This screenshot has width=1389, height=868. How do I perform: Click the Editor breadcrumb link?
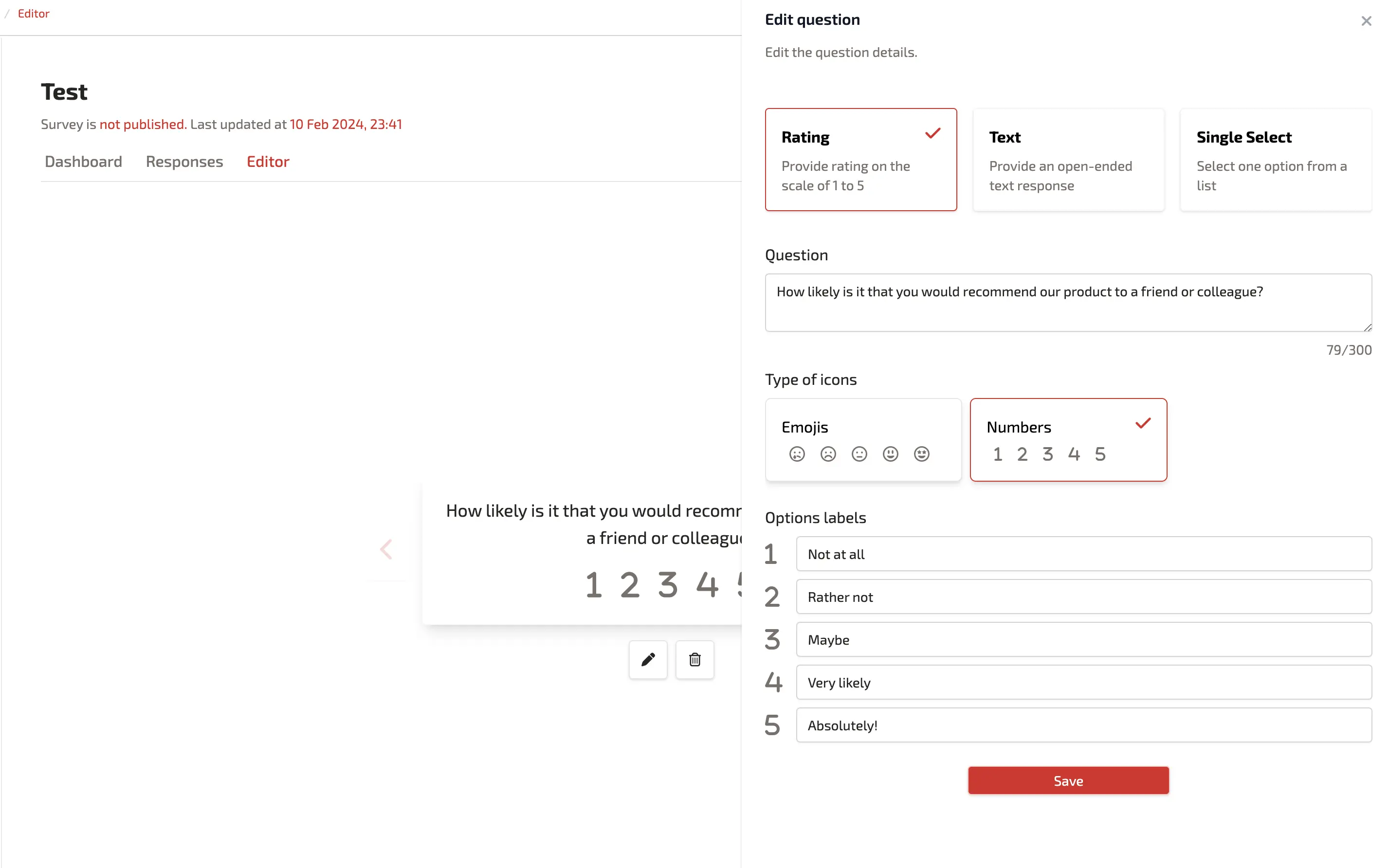click(33, 13)
